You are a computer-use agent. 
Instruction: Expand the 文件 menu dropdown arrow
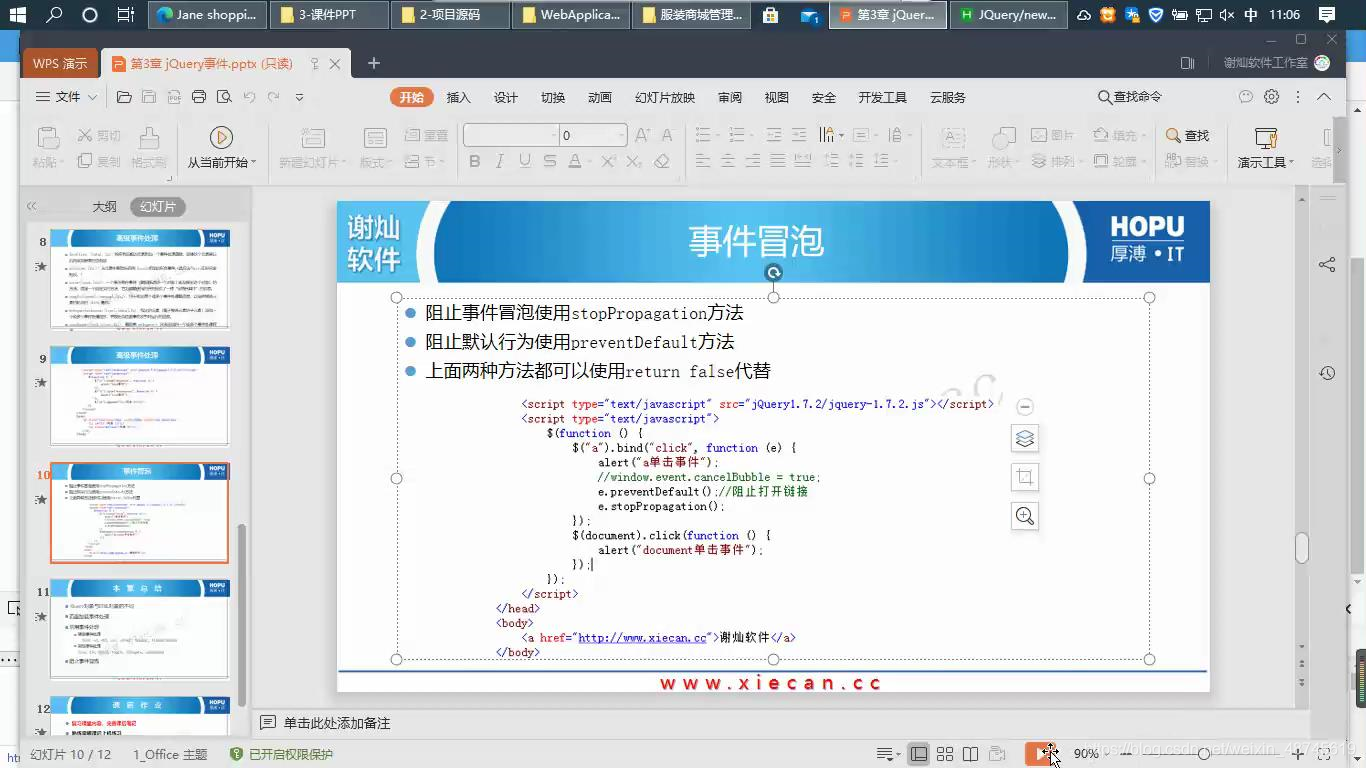92,97
